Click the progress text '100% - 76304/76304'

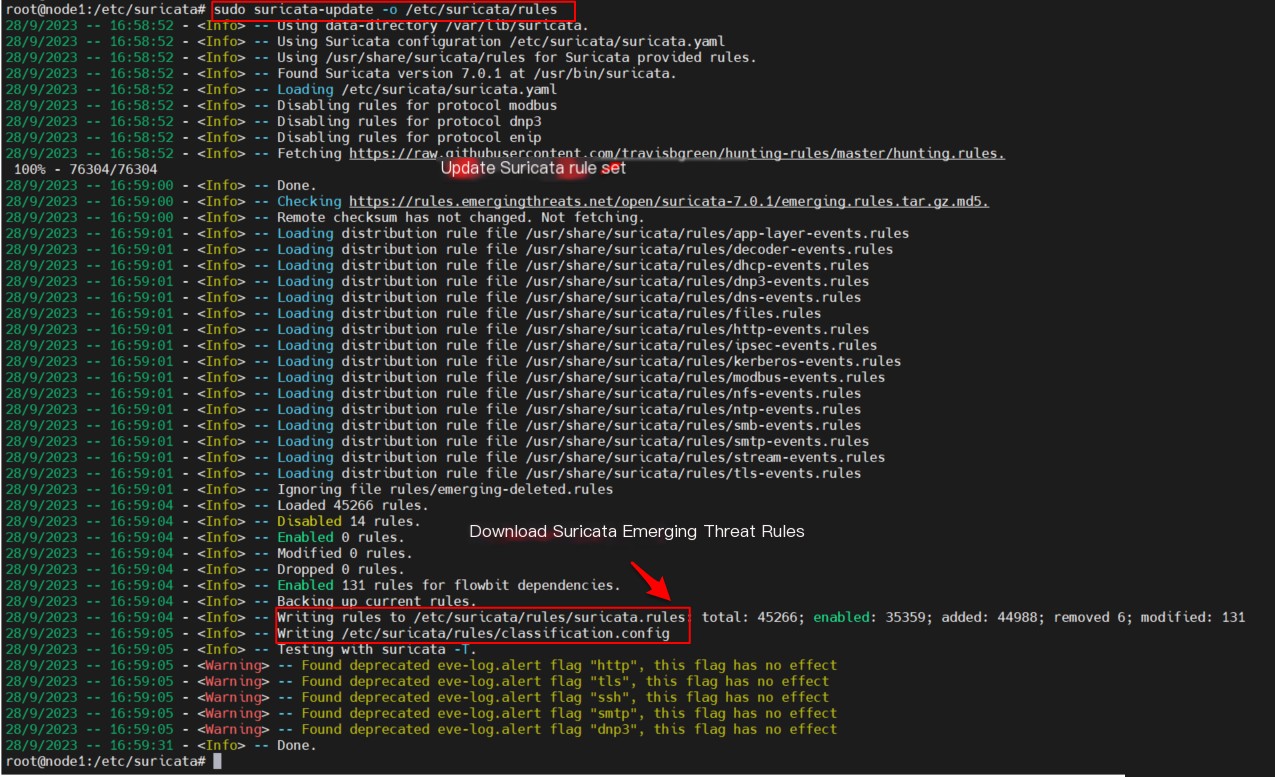[x=85, y=169]
